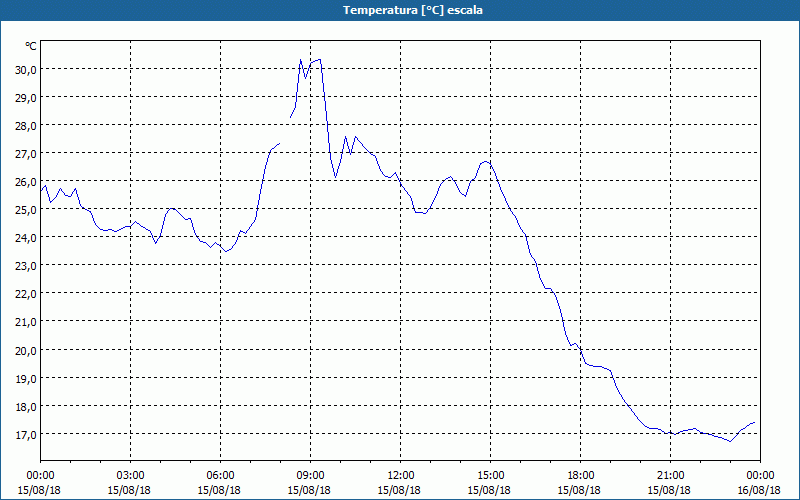The width and height of the screenshot is (800, 500).
Task: Click the curve's local peak near 15:00
Action: 486,161
